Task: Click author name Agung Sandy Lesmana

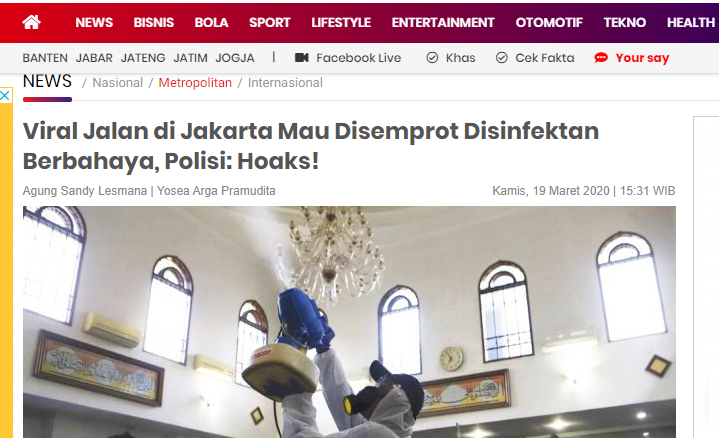Action: point(85,190)
